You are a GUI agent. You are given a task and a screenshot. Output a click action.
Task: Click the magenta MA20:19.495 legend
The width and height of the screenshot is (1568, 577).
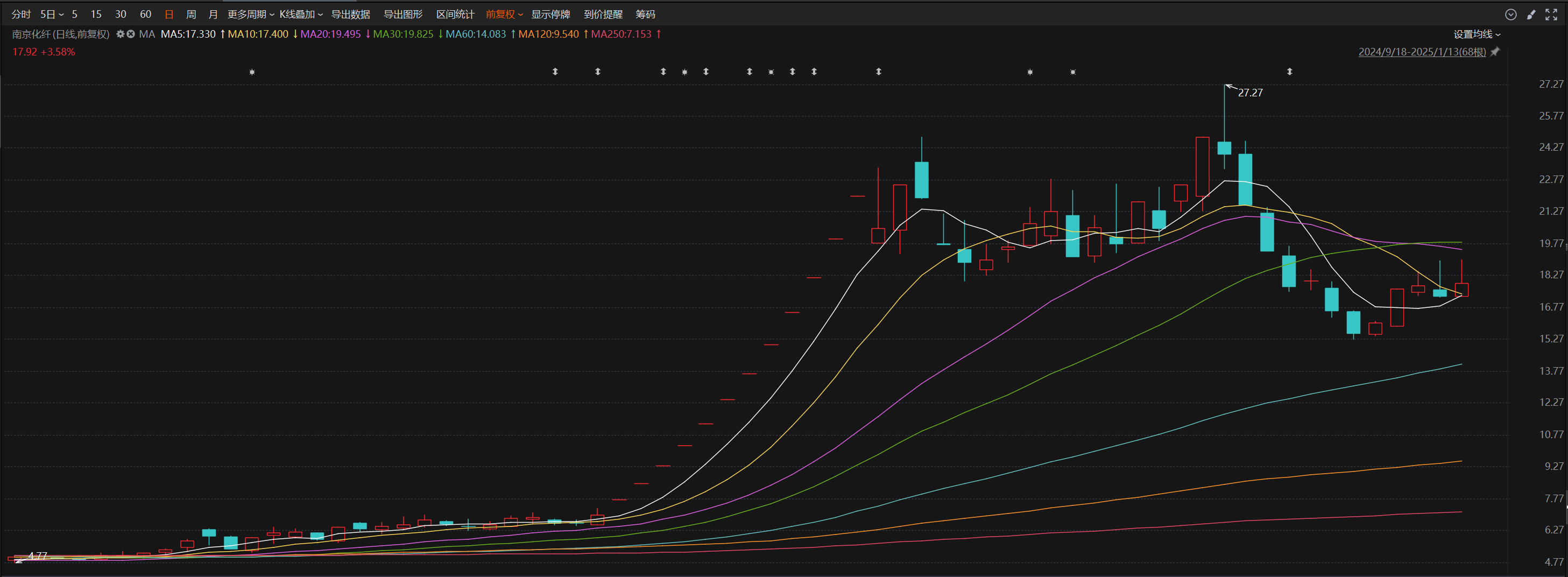330,34
